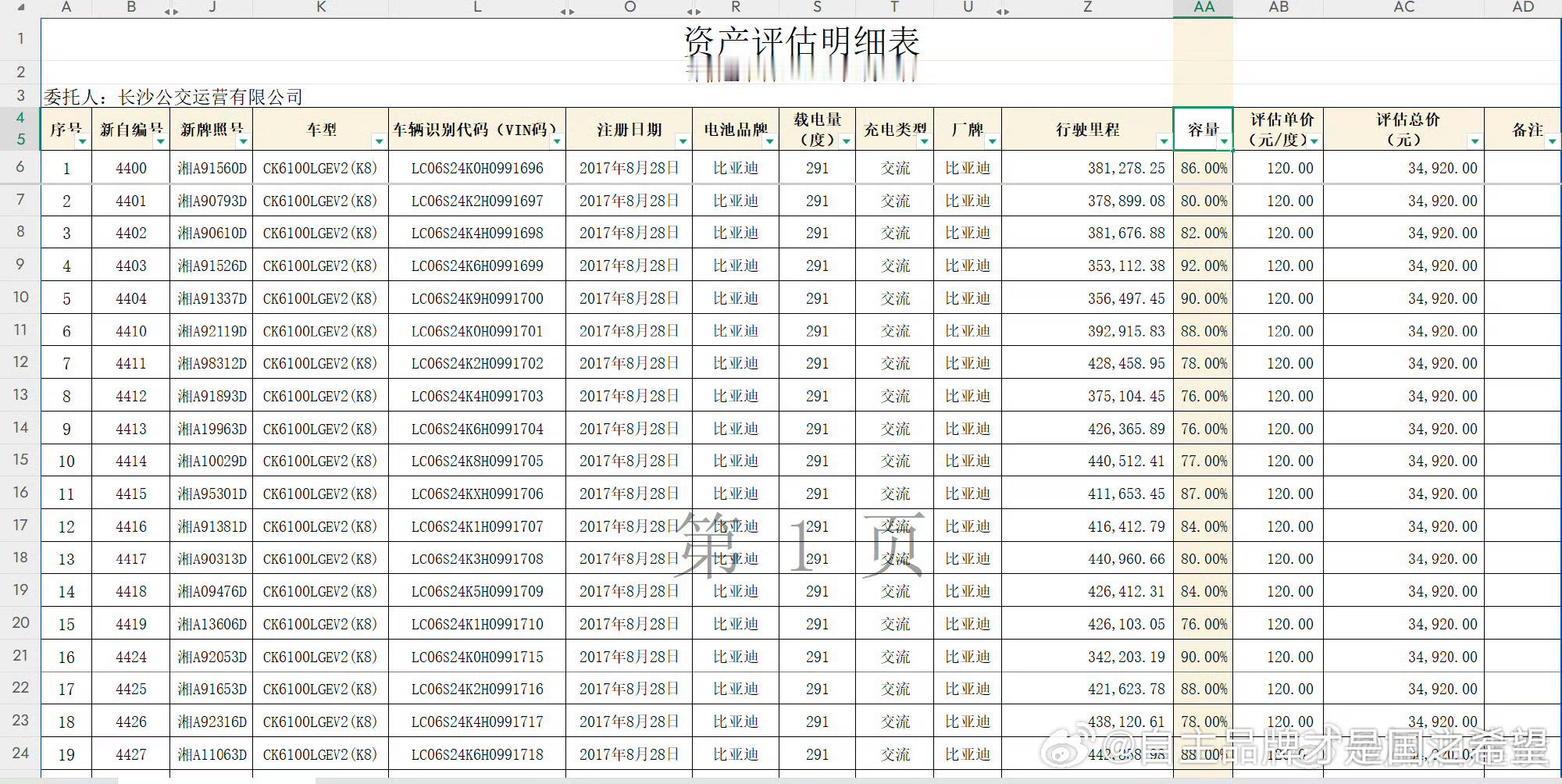The height and width of the screenshot is (784, 1562).
Task: Select VIN cell LC06S24K0H0991696
Action: coord(477,168)
